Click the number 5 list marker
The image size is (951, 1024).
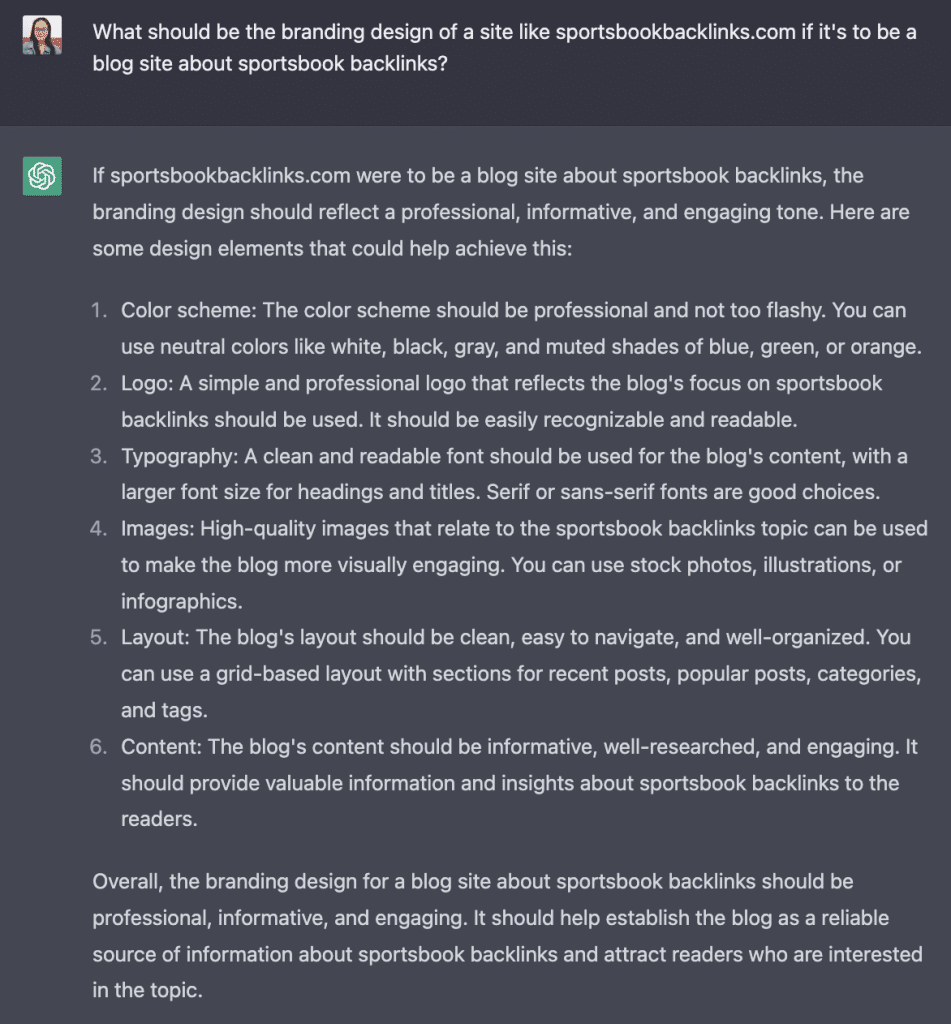(98, 637)
